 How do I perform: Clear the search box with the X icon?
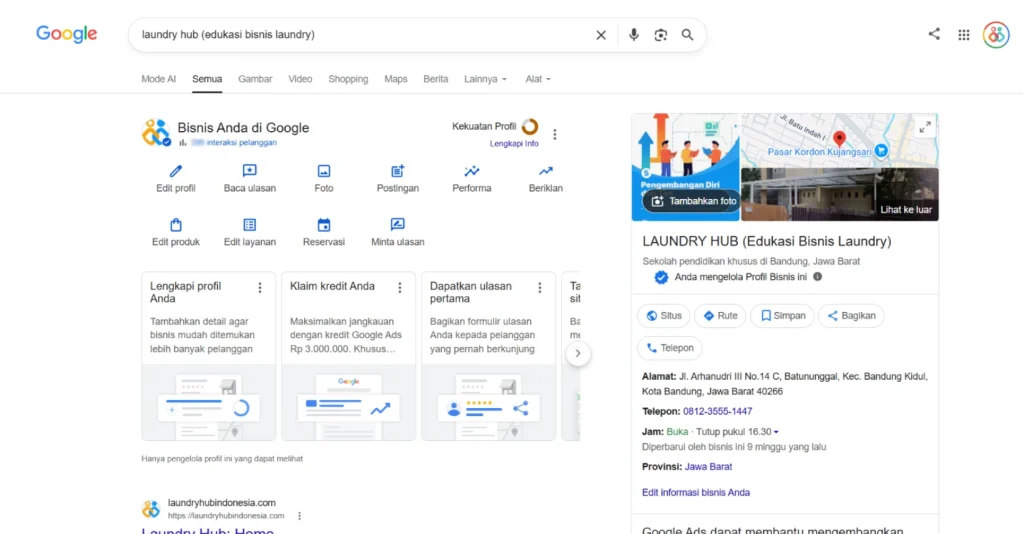[x=601, y=35]
